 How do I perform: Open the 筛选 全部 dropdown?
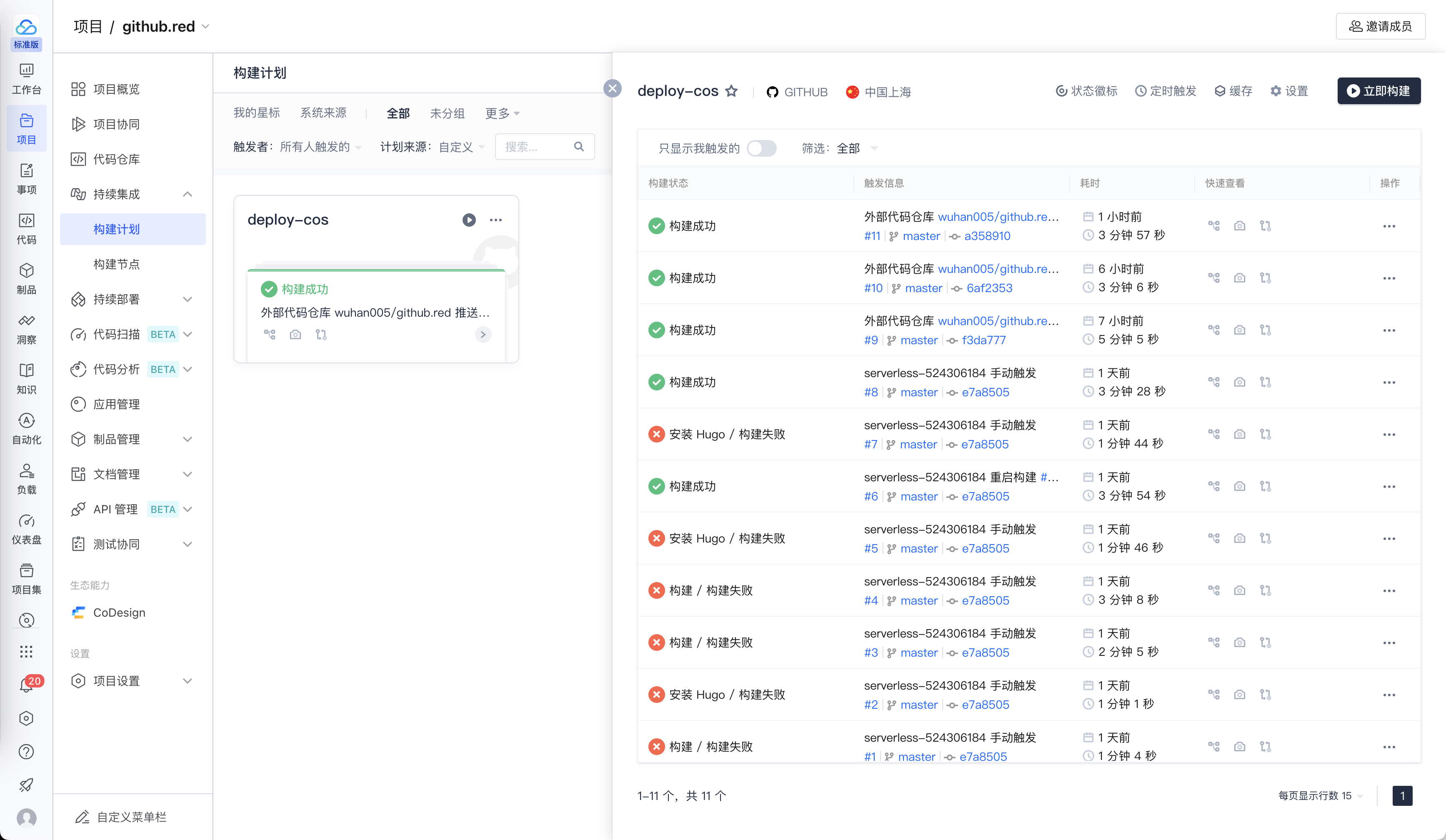856,149
